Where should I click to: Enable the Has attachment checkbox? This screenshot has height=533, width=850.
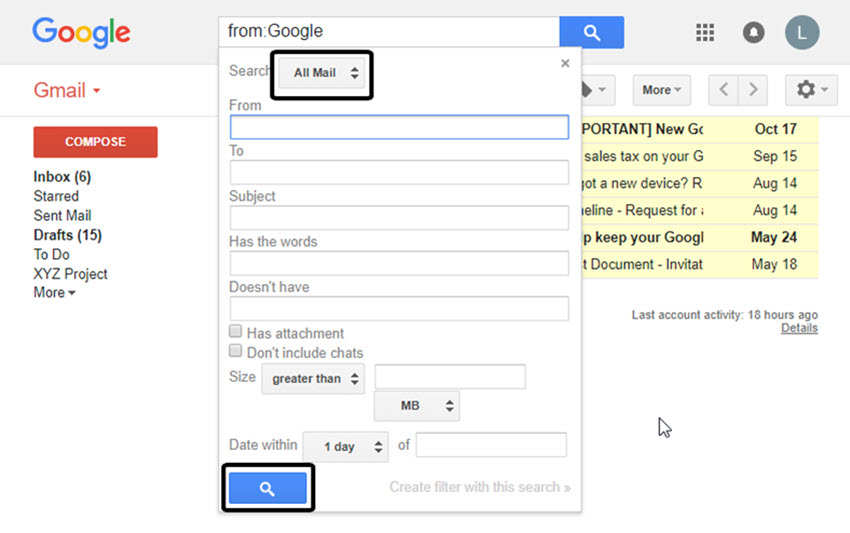click(235, 331)
